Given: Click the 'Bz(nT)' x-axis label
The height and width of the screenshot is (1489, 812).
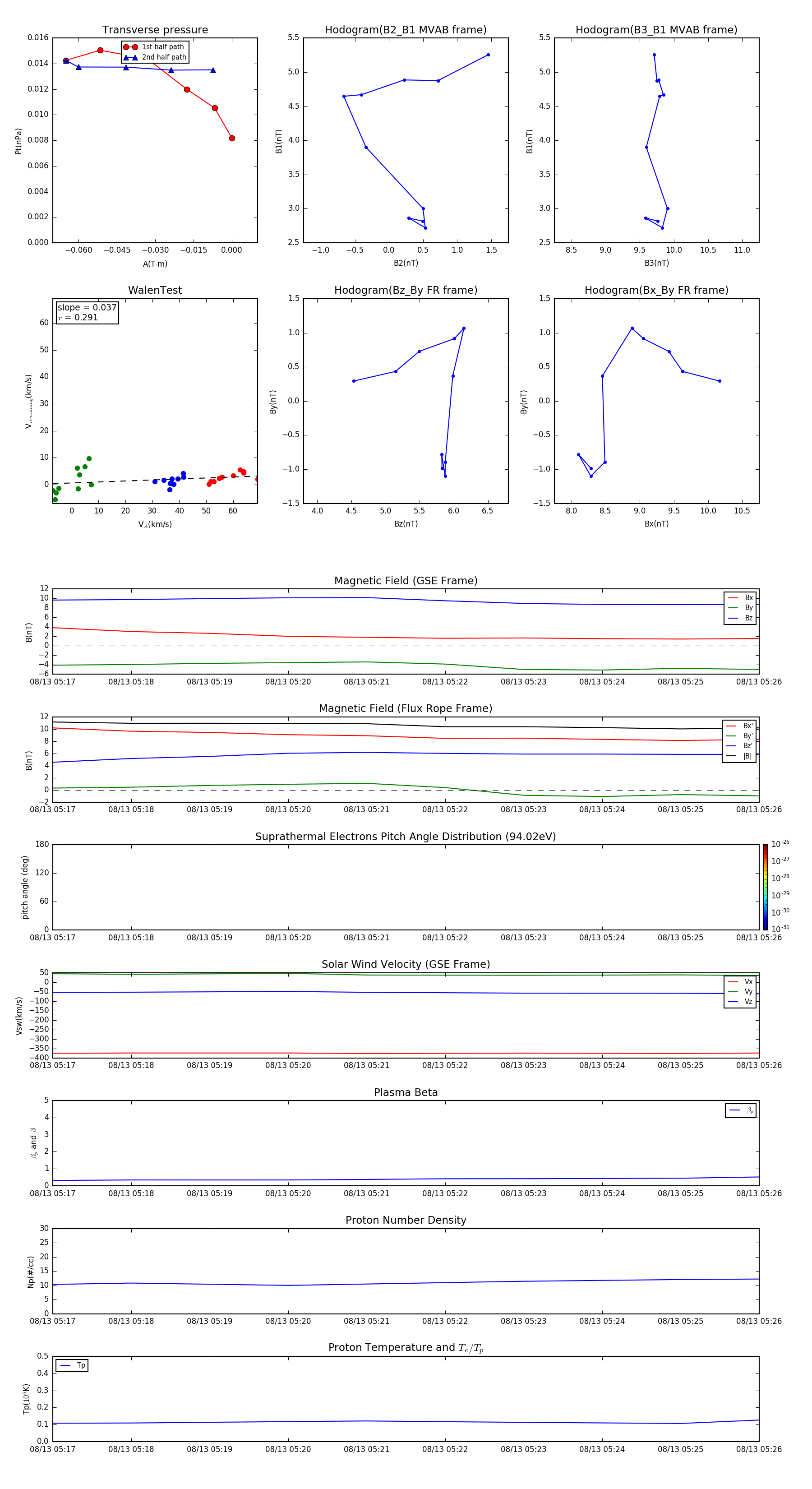Looking at the screenshot, I should [406, 524].
